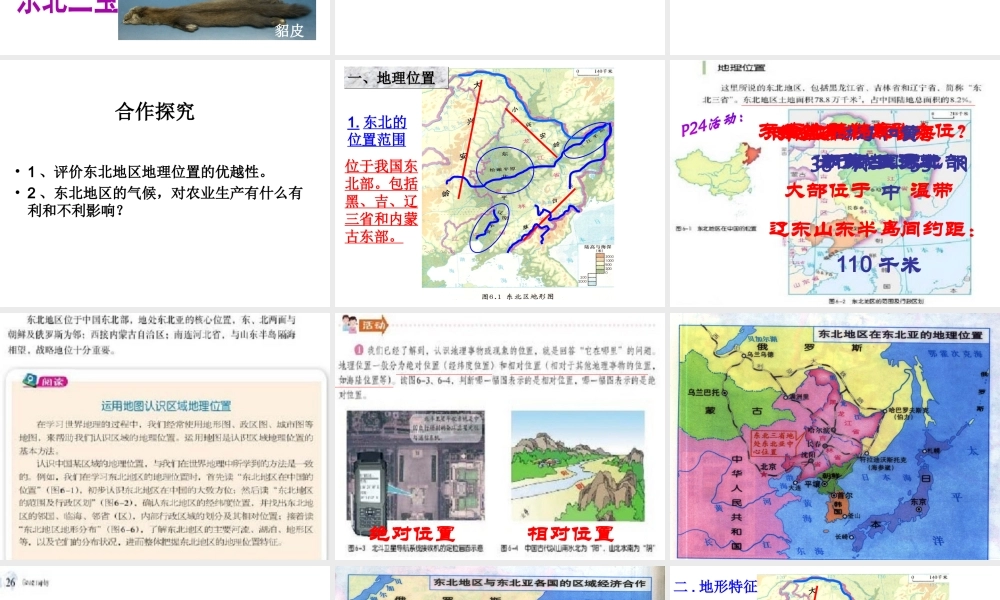Click the 合作探究 heading

click(x=155, y=112)
